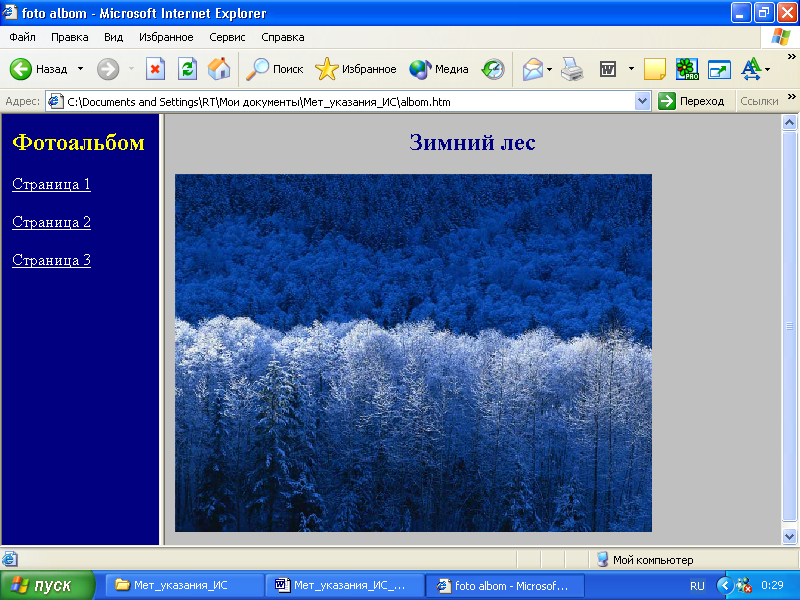
Task: Click the Back (Назад) arrow icon
Action: click(21, 69)
